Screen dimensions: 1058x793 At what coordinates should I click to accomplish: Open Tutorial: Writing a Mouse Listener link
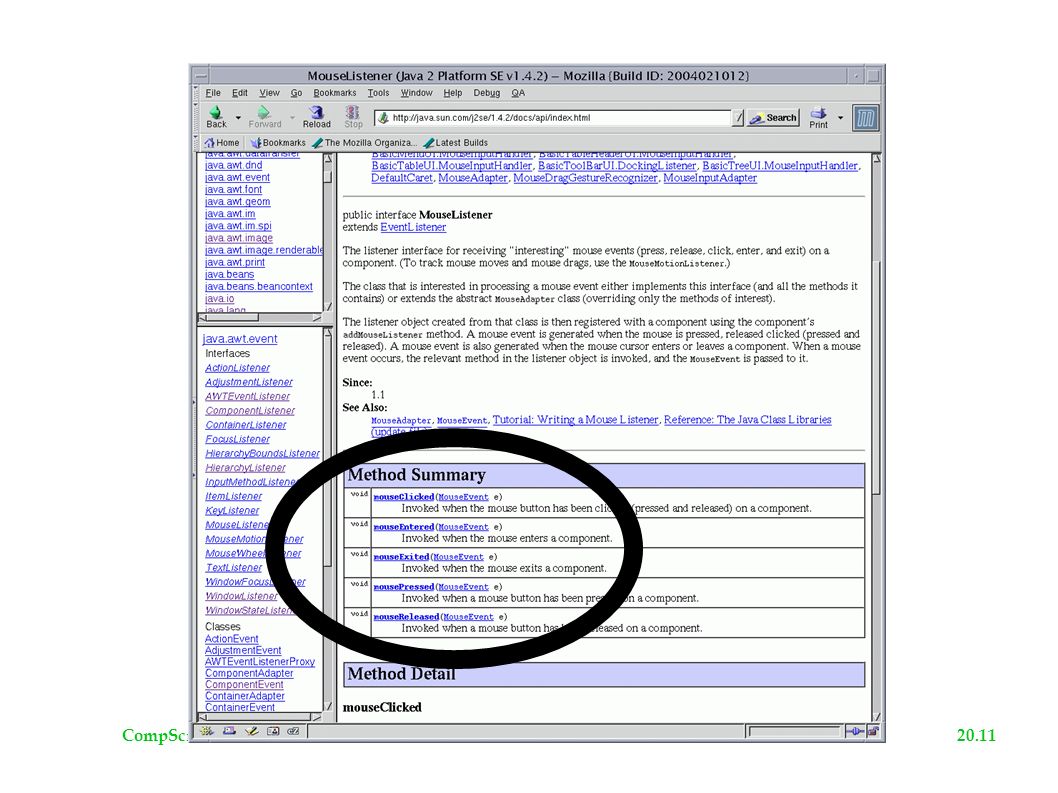pyautogui.click(x=576, y=420)
